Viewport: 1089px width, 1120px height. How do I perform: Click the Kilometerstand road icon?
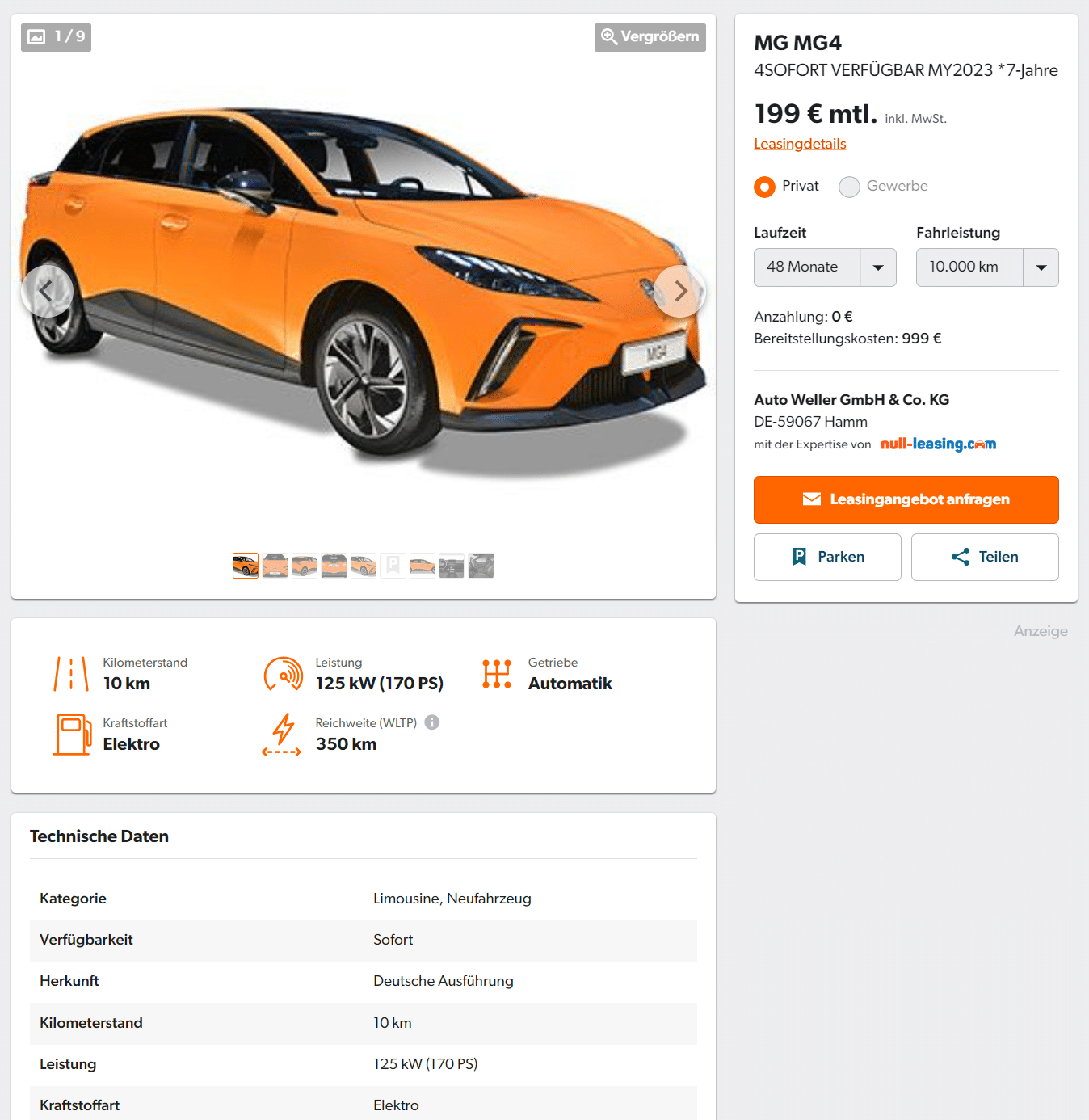coord(71,674)
